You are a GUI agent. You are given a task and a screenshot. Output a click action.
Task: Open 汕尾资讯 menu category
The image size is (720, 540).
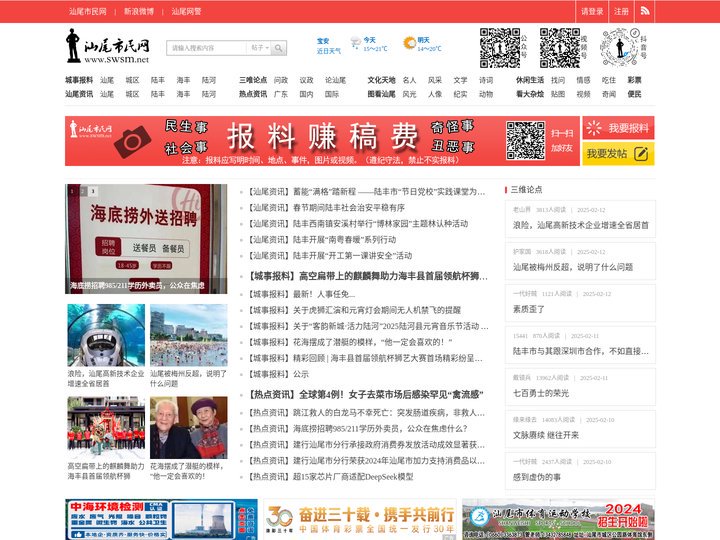click(x=79, y=94)
